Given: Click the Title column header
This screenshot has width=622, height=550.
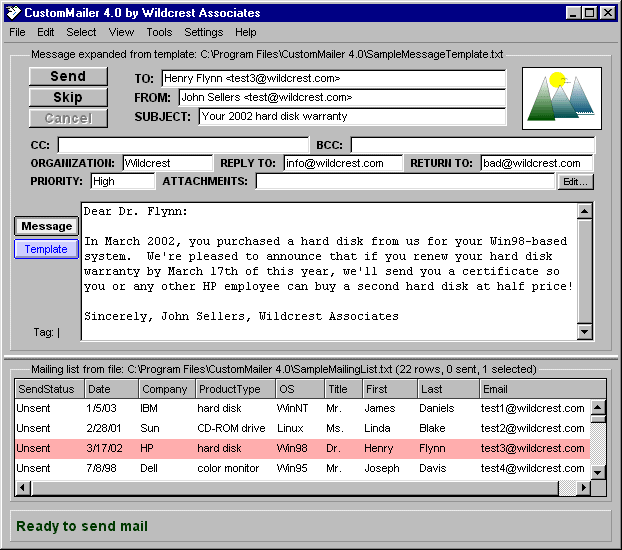Looking at the screenshot, I should (x=344, y=389).
